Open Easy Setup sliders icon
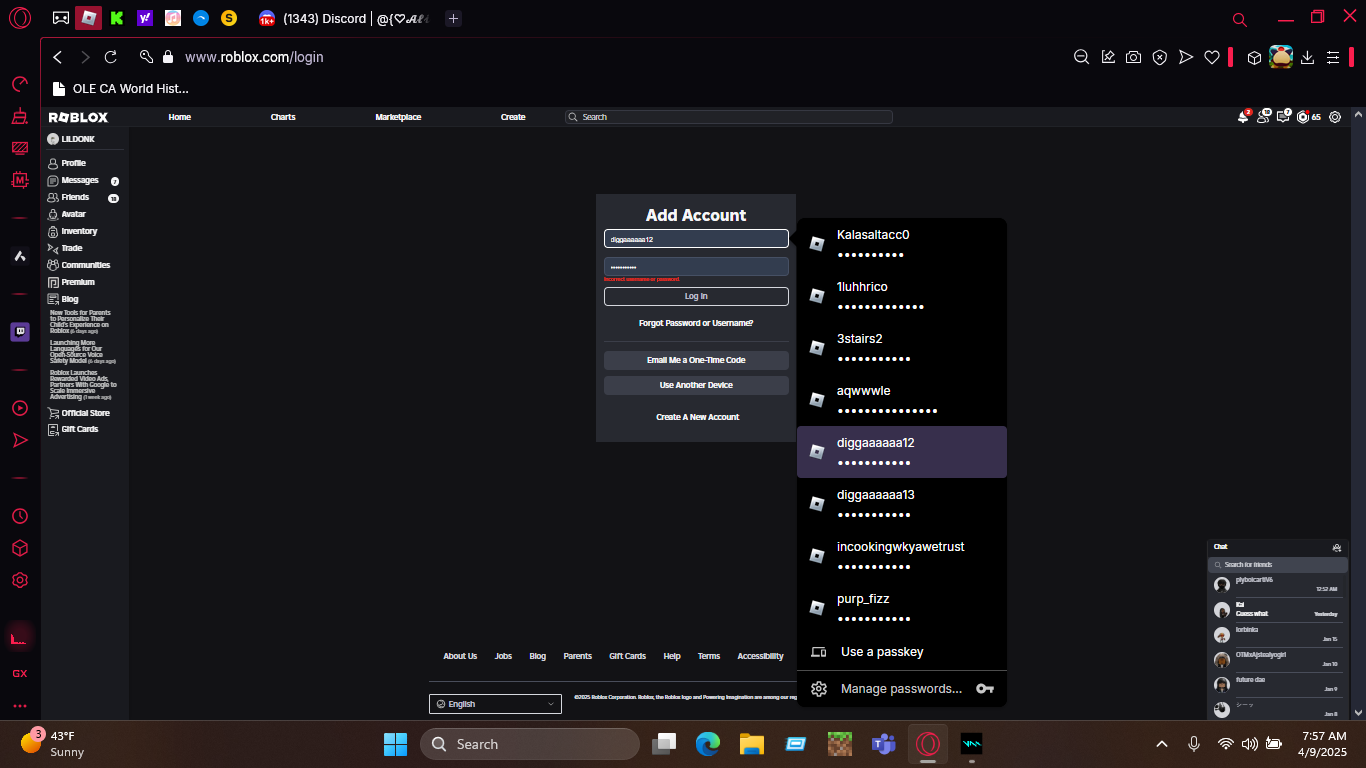 pyautogui.click(x=1333, y=57)
